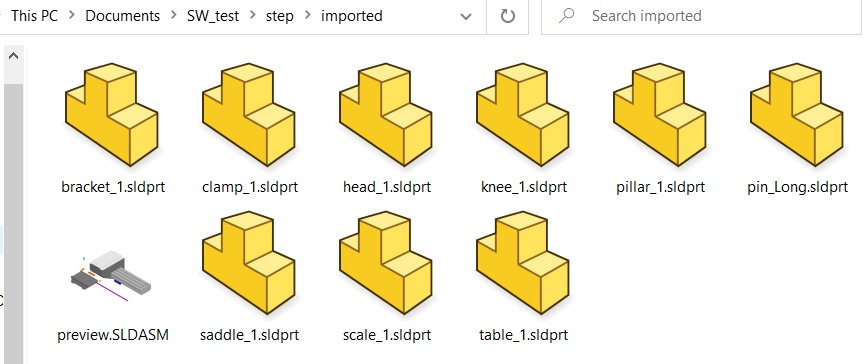The width and height of the screenshot is (865, 364).
Task: Select the bracket_1.sldprt file icon
Action: point(112,115)
